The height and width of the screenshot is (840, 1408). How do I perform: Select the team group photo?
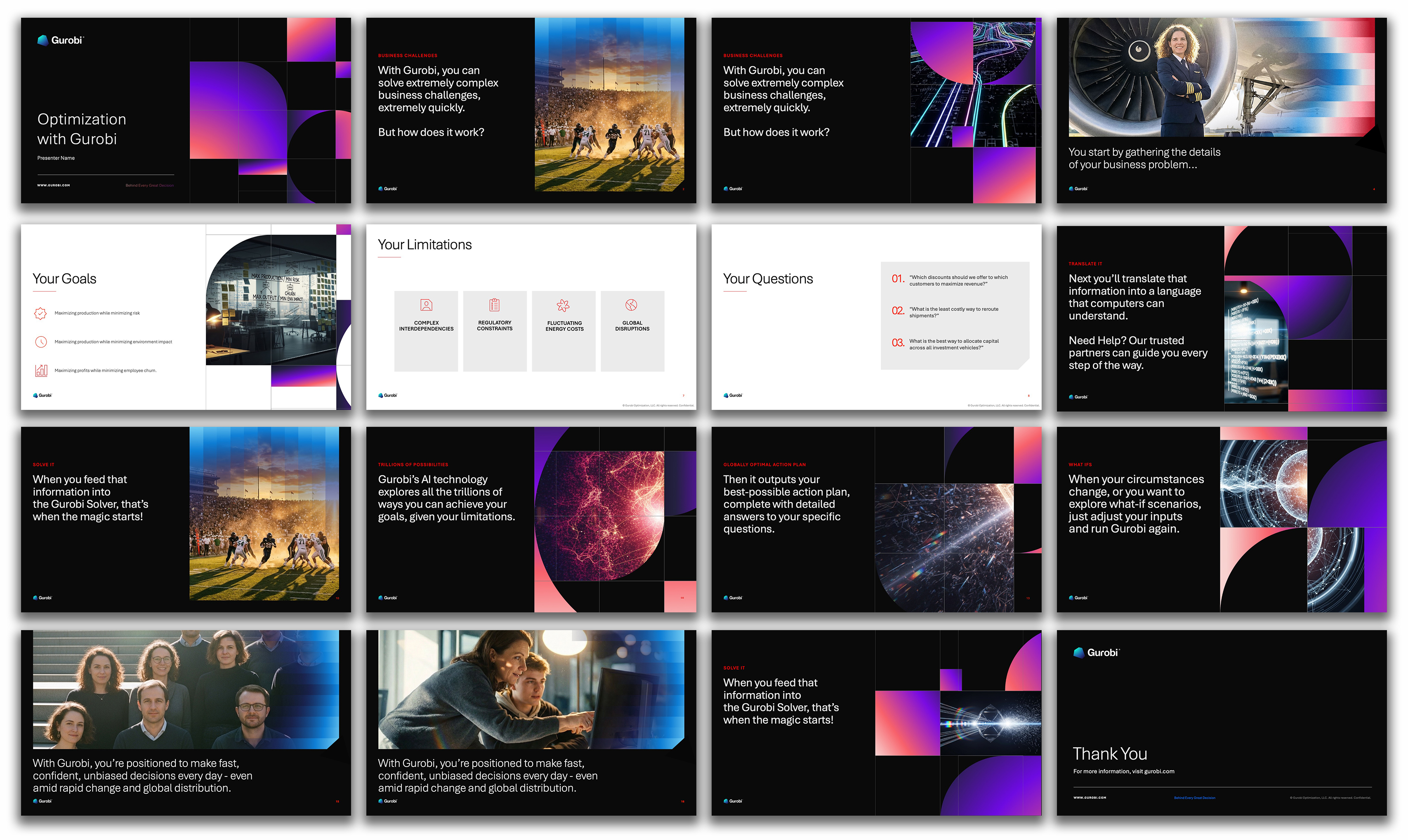click(x=186, y=689)
